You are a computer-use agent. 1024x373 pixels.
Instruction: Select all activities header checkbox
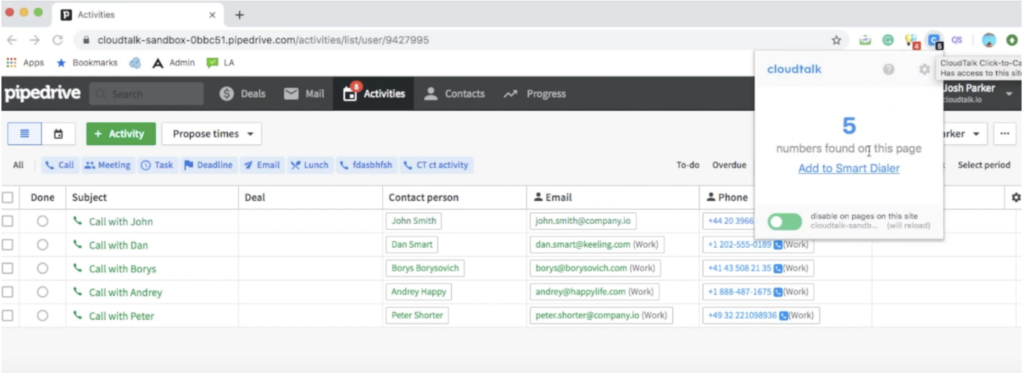[x=7, y=197]
